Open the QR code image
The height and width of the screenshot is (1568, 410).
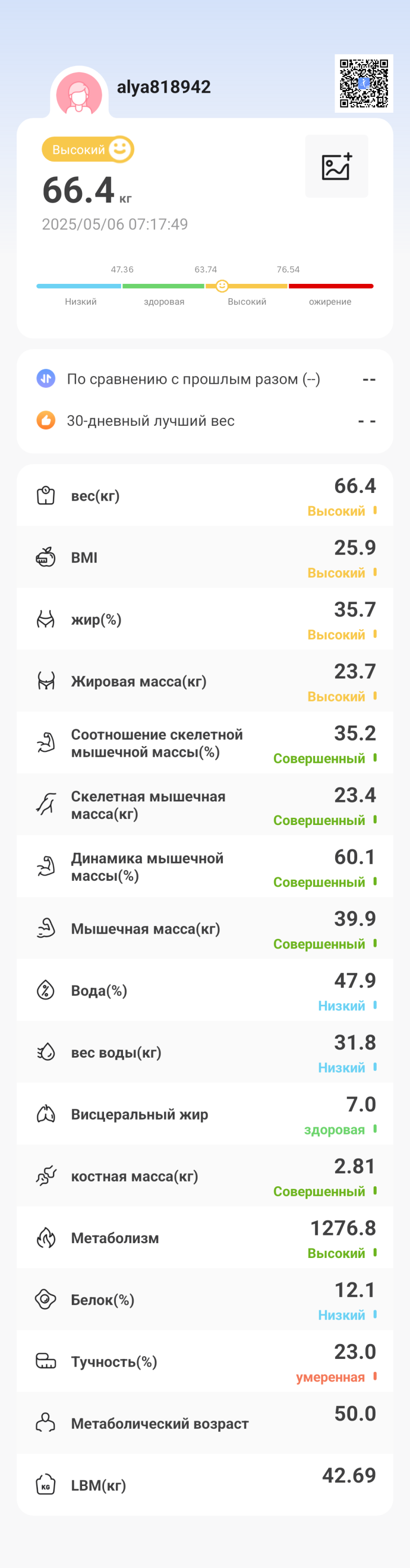coord(364,84)
